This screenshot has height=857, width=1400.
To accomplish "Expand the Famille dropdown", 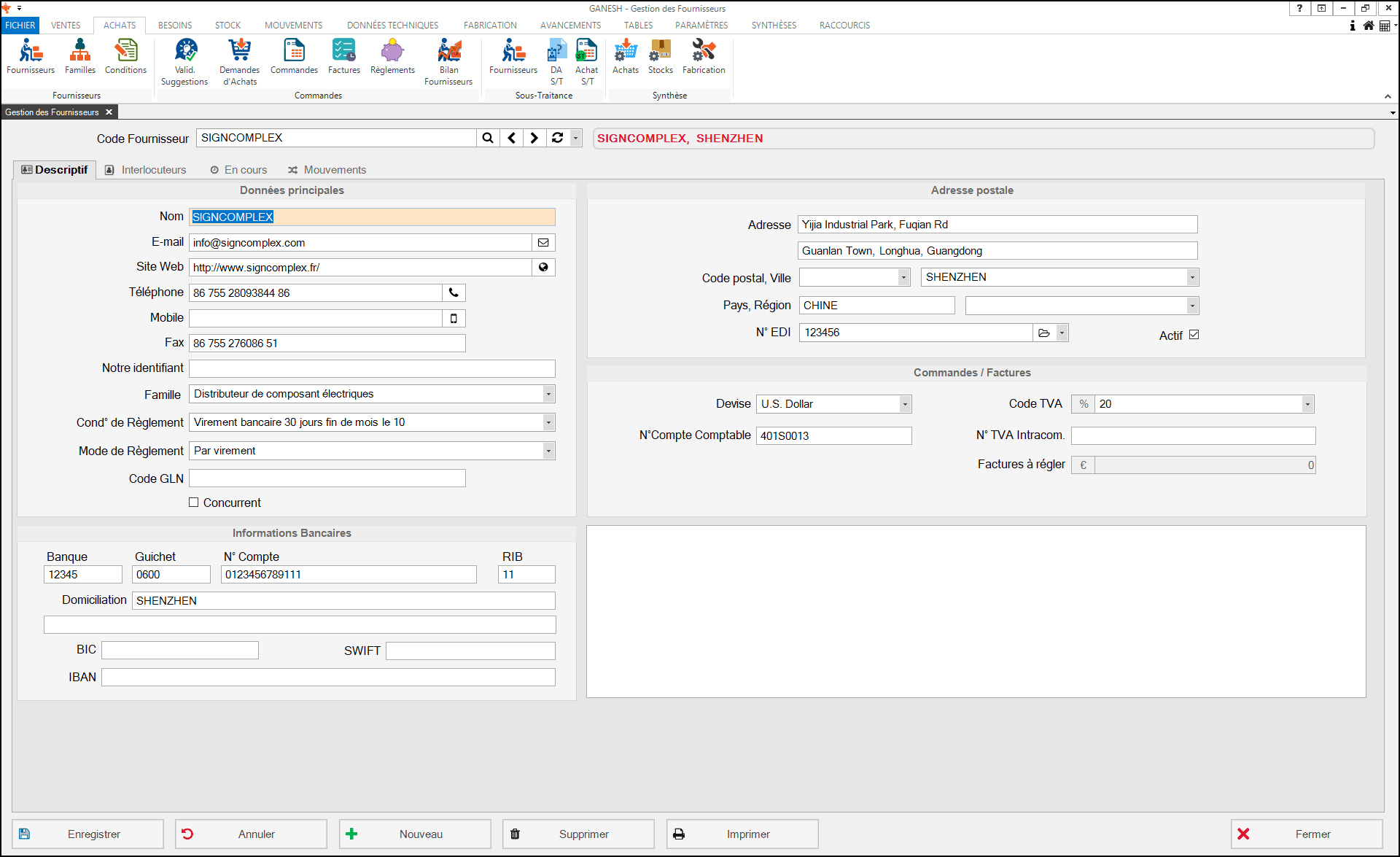I will click(548, 395).
